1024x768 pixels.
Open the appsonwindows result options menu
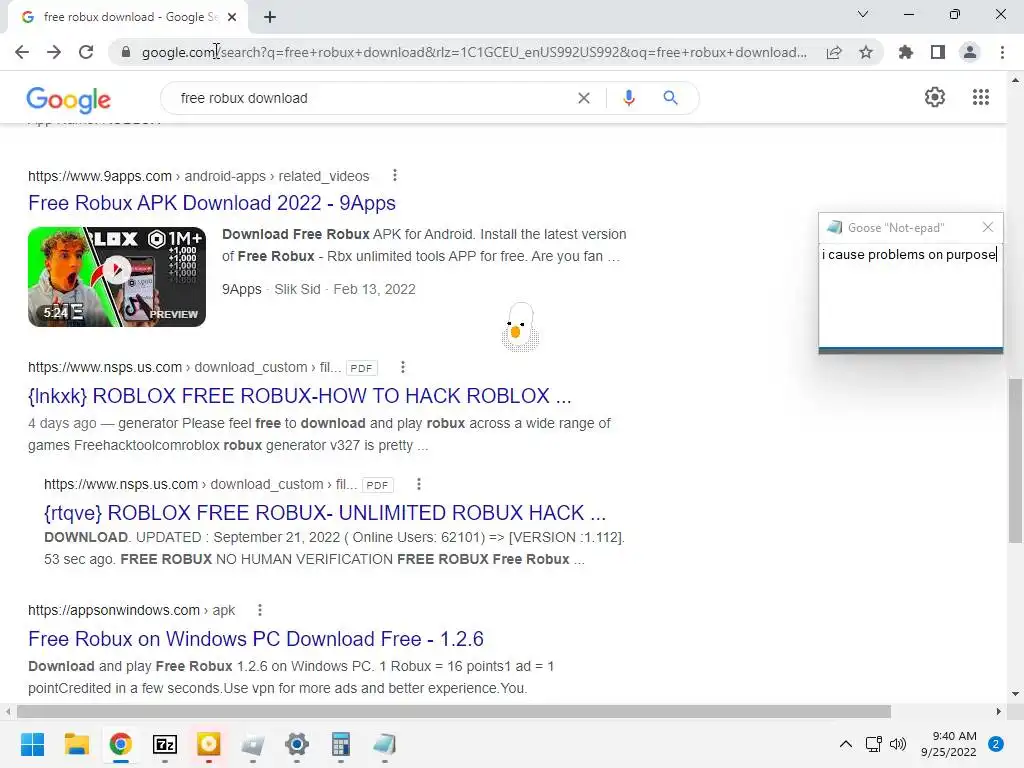pyautogui.click(x=260, y=610)
